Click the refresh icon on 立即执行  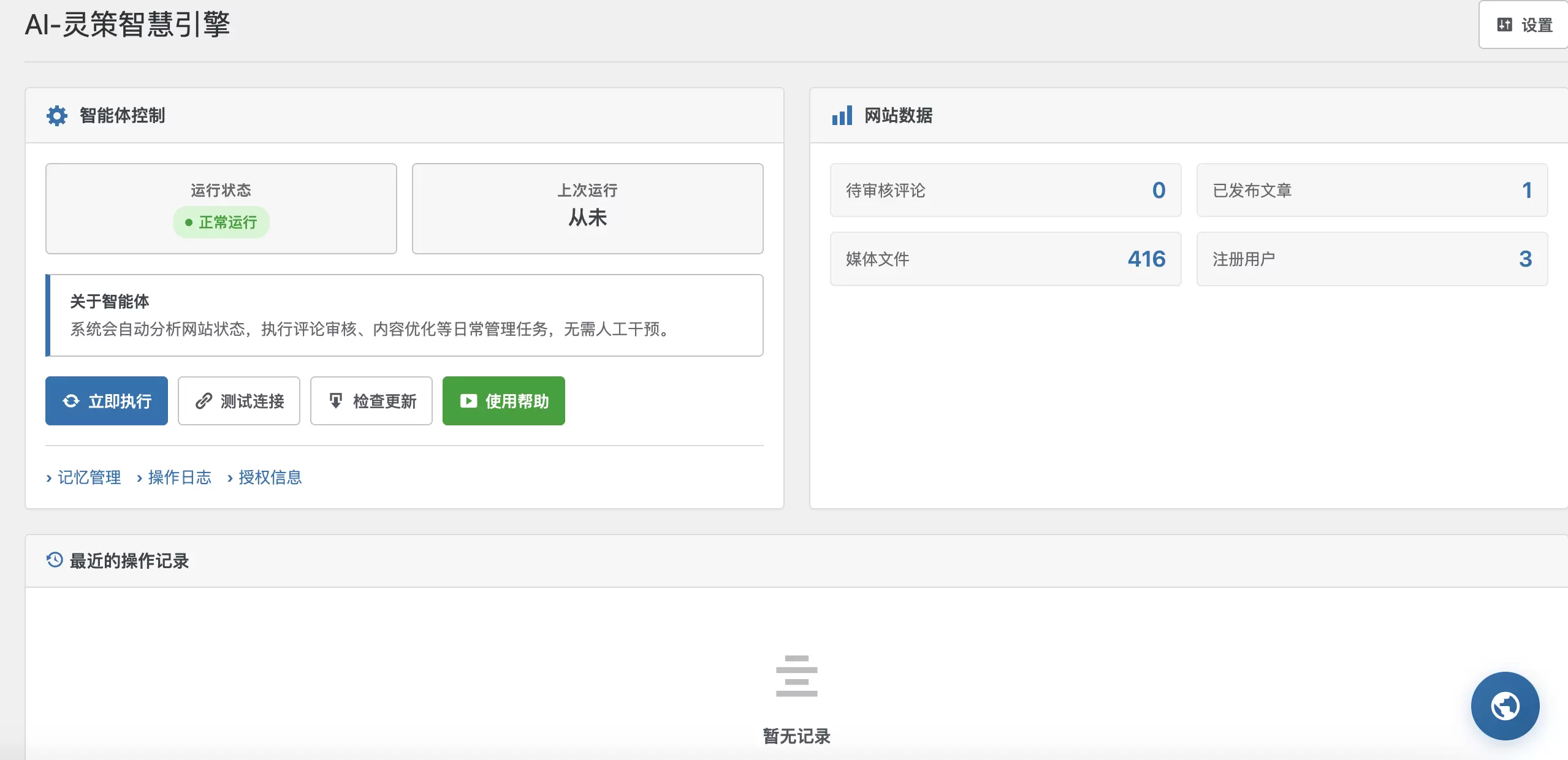[x=71, y=401]
